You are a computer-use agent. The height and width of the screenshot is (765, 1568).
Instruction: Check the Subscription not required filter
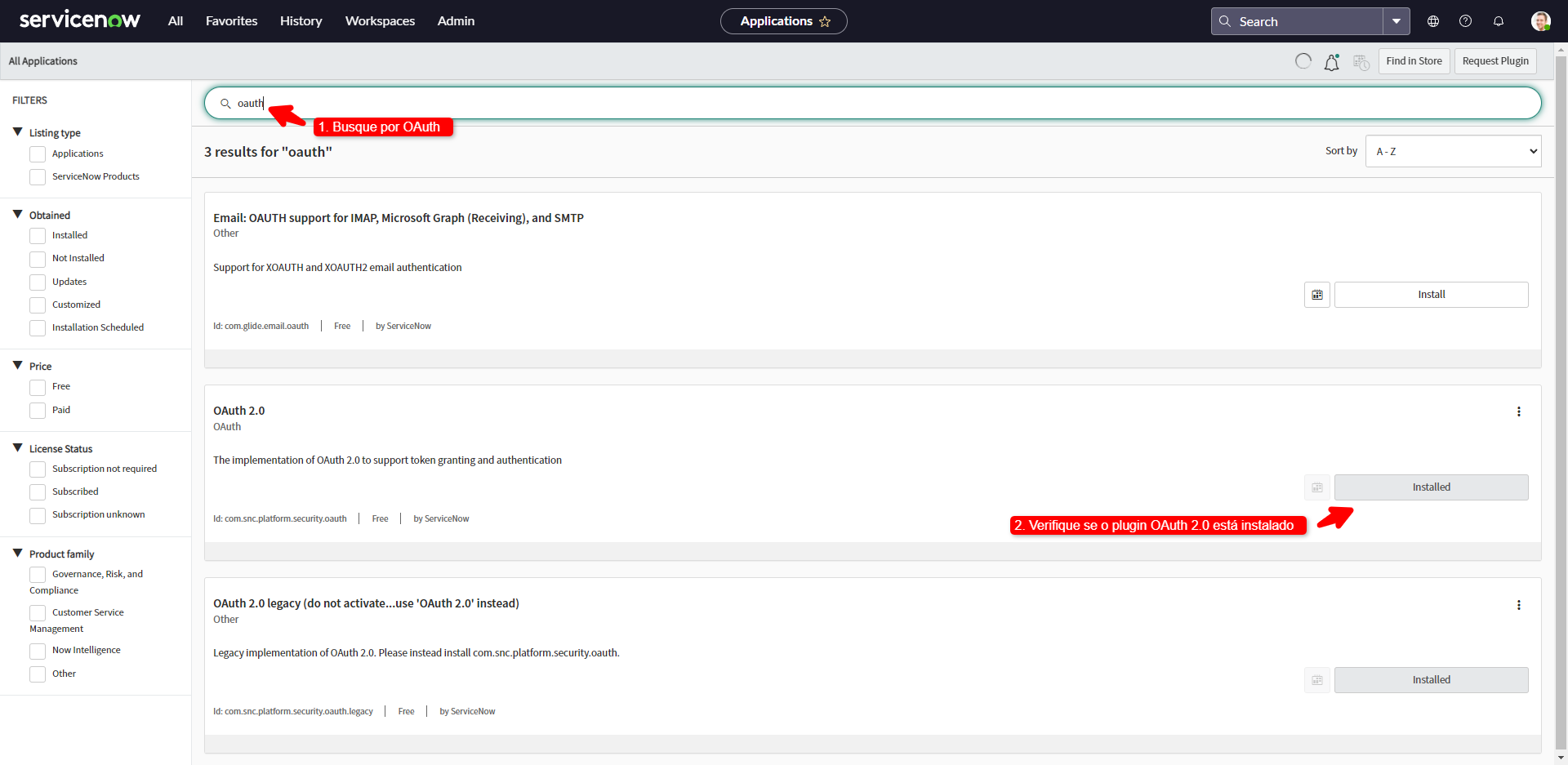38,469
